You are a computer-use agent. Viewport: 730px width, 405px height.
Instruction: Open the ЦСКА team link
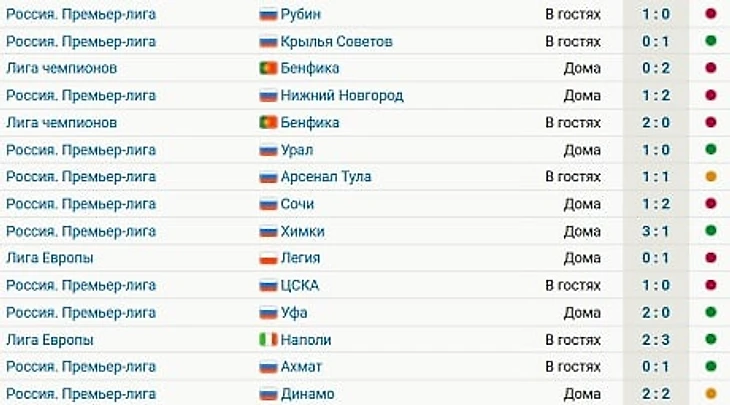tap(300, 285)
